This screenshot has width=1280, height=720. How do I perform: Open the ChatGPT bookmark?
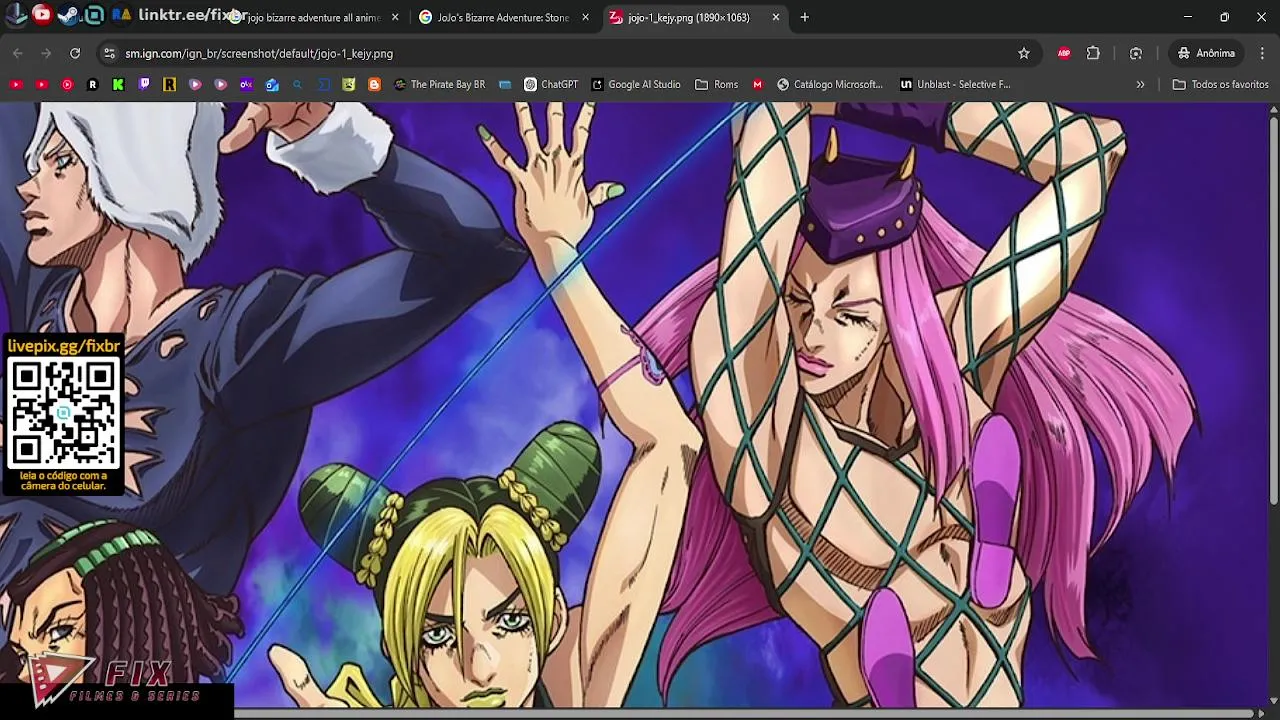[x=551, y=85]
